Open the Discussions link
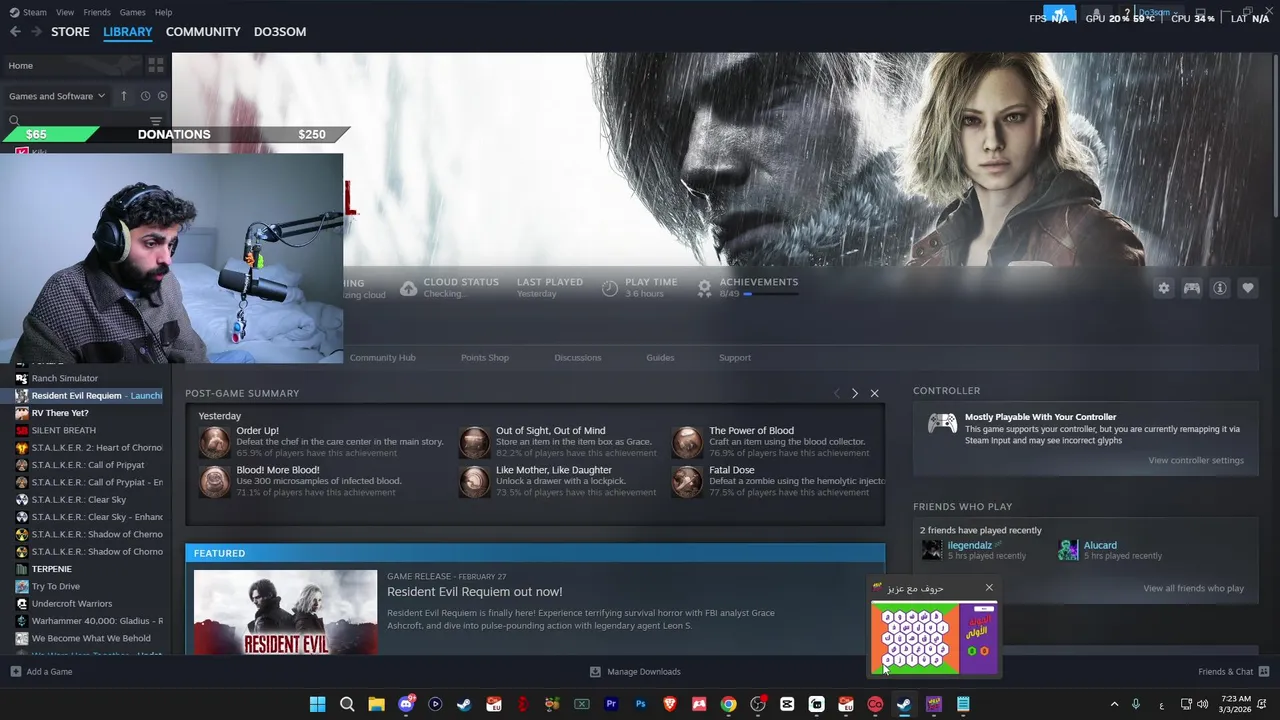The height and width of the screenshot is (720, 1280). pyautogui.click(x=578, y=357)
